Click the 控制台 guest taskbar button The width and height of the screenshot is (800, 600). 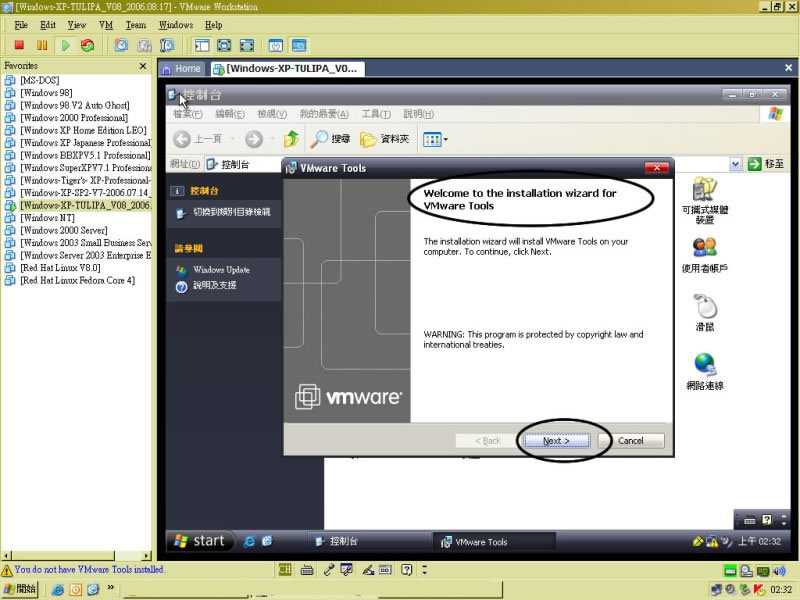(x=368, y=541)
